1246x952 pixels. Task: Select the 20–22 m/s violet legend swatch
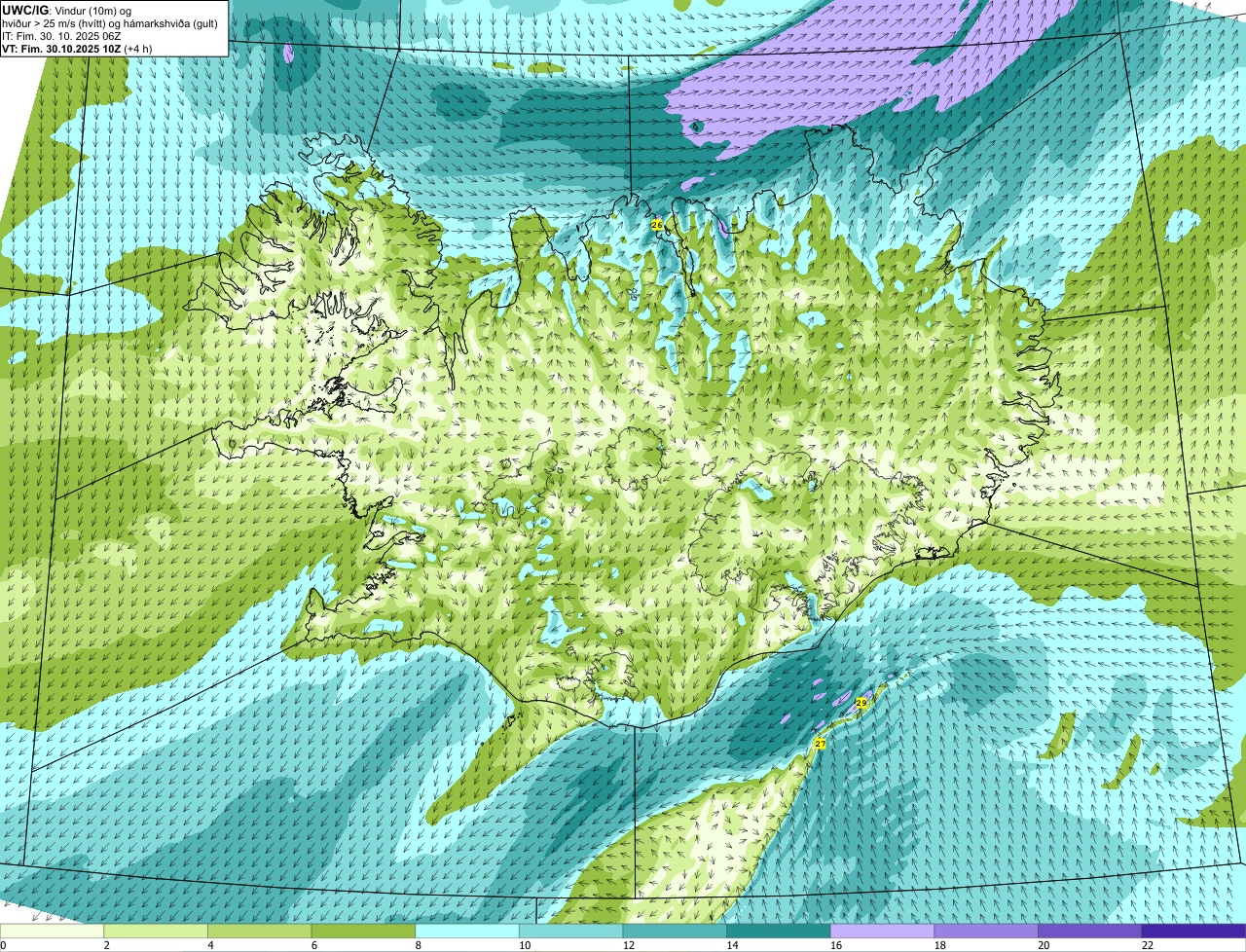pos(1090,932)
